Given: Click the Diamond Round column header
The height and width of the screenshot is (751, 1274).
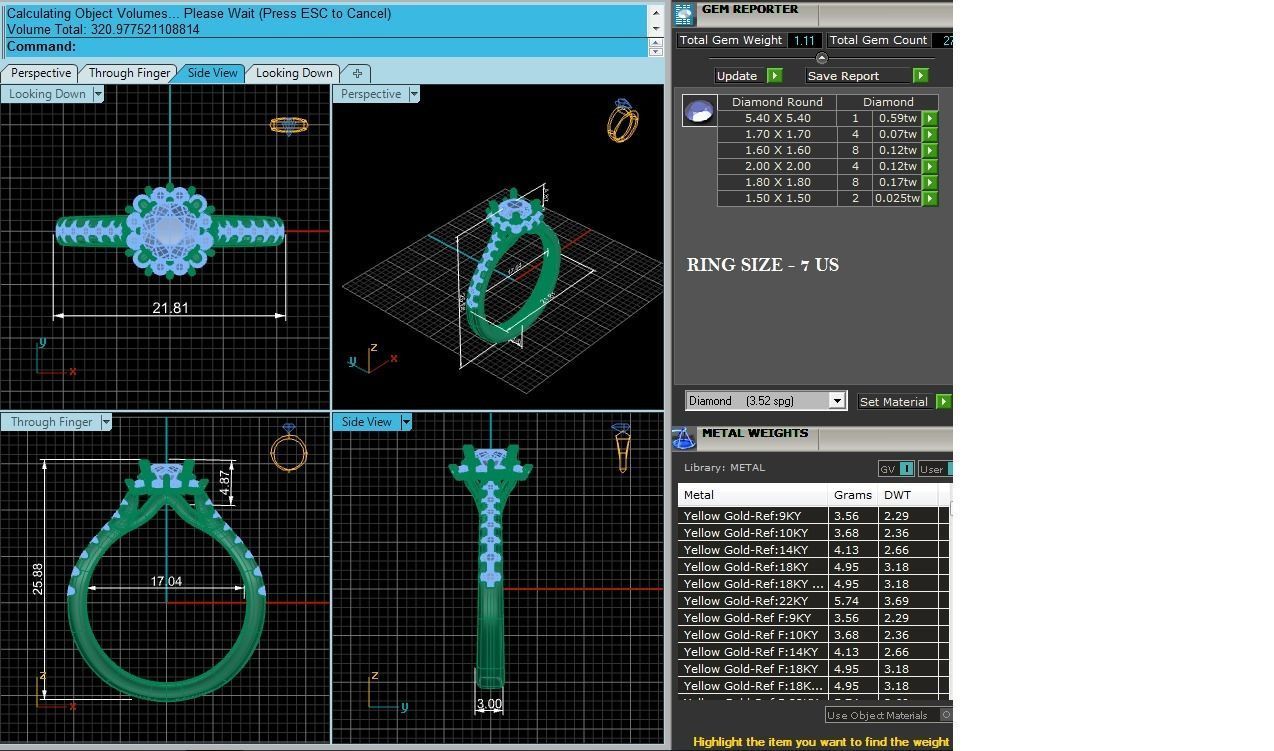Looking at the screenshot, I should [777, 102].
